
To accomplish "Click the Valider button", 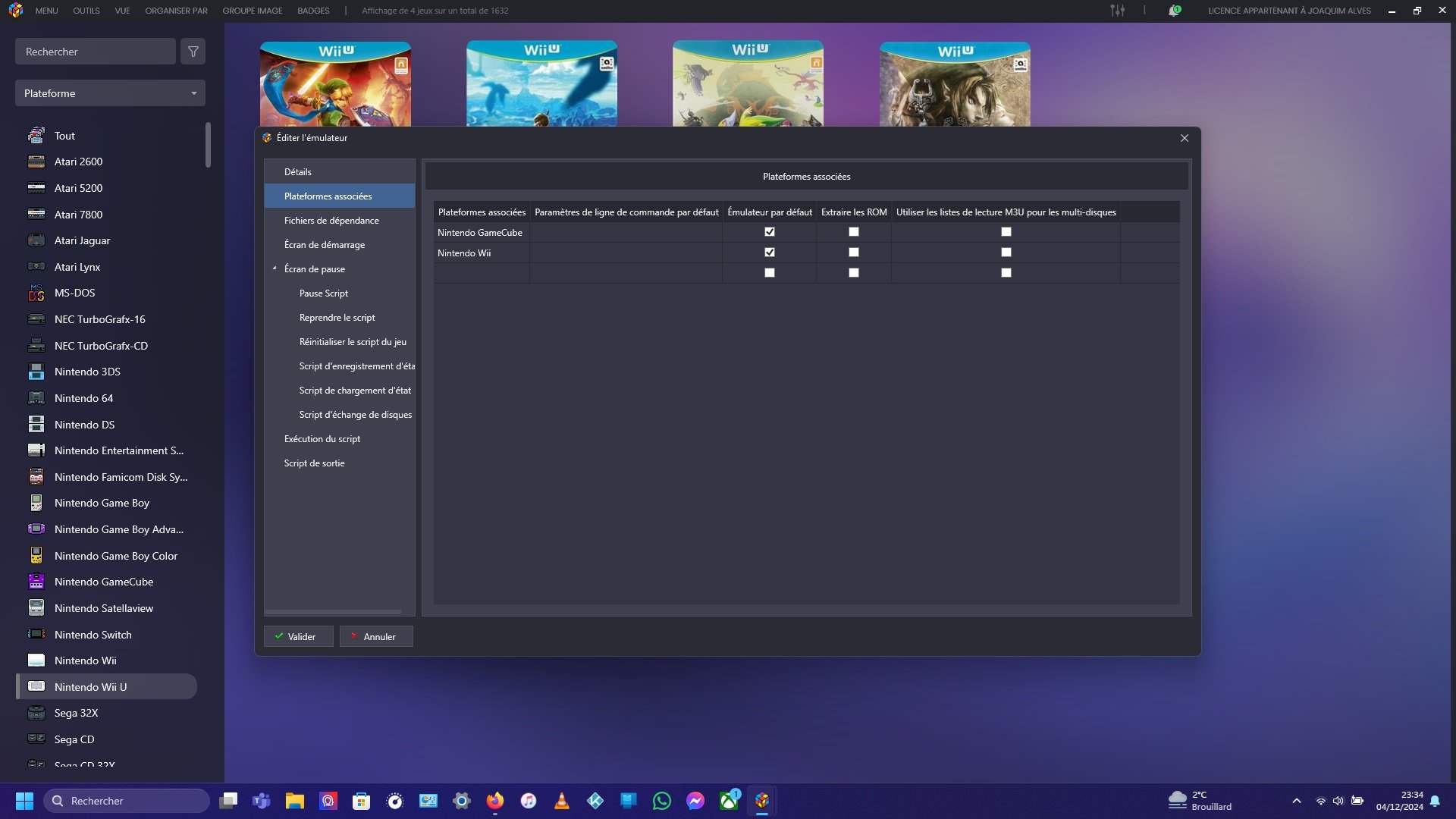I will tap(299, 636).
